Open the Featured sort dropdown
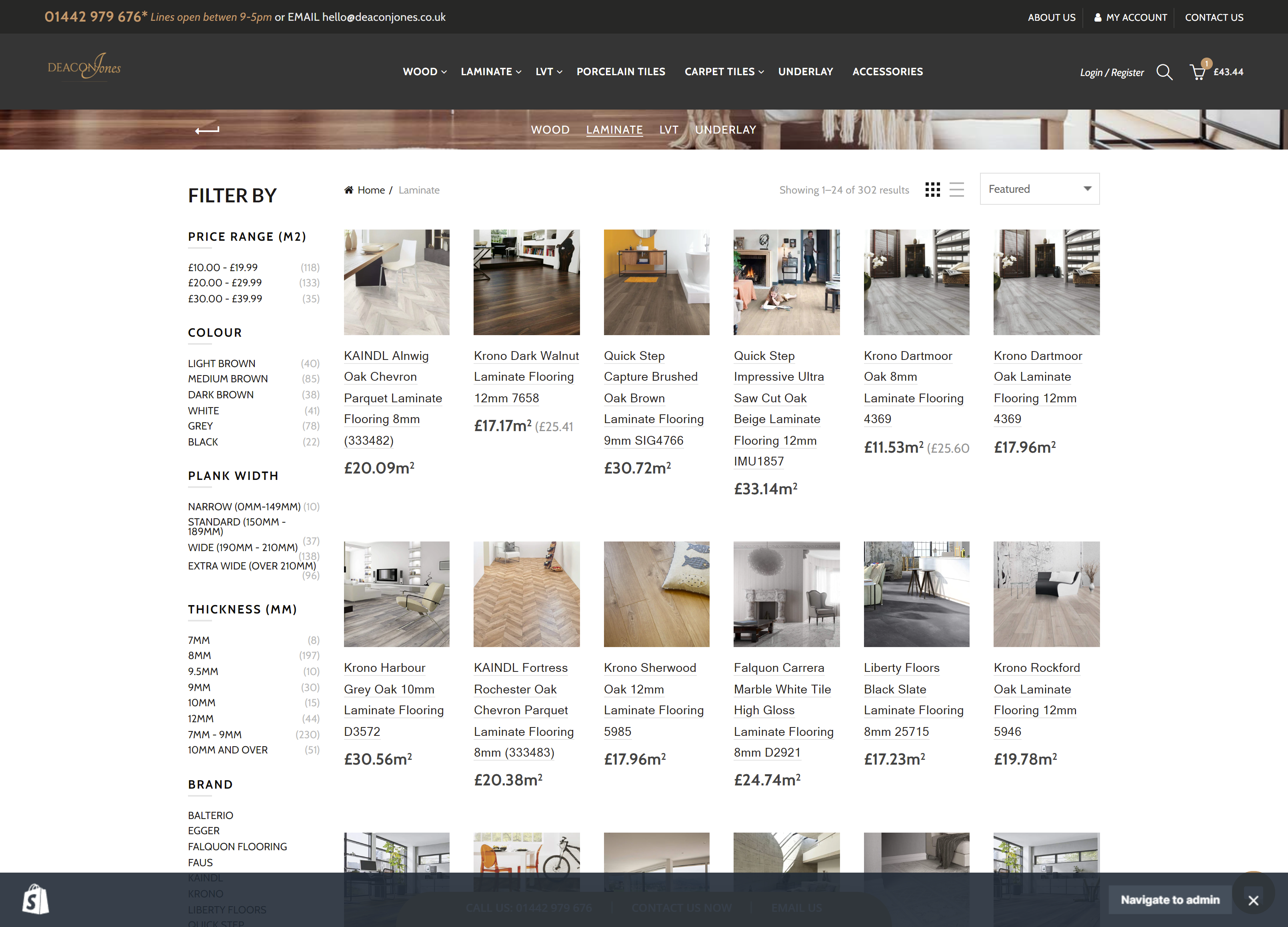The width and height of the screenshot is (1288, 927). click(1039, 188)
